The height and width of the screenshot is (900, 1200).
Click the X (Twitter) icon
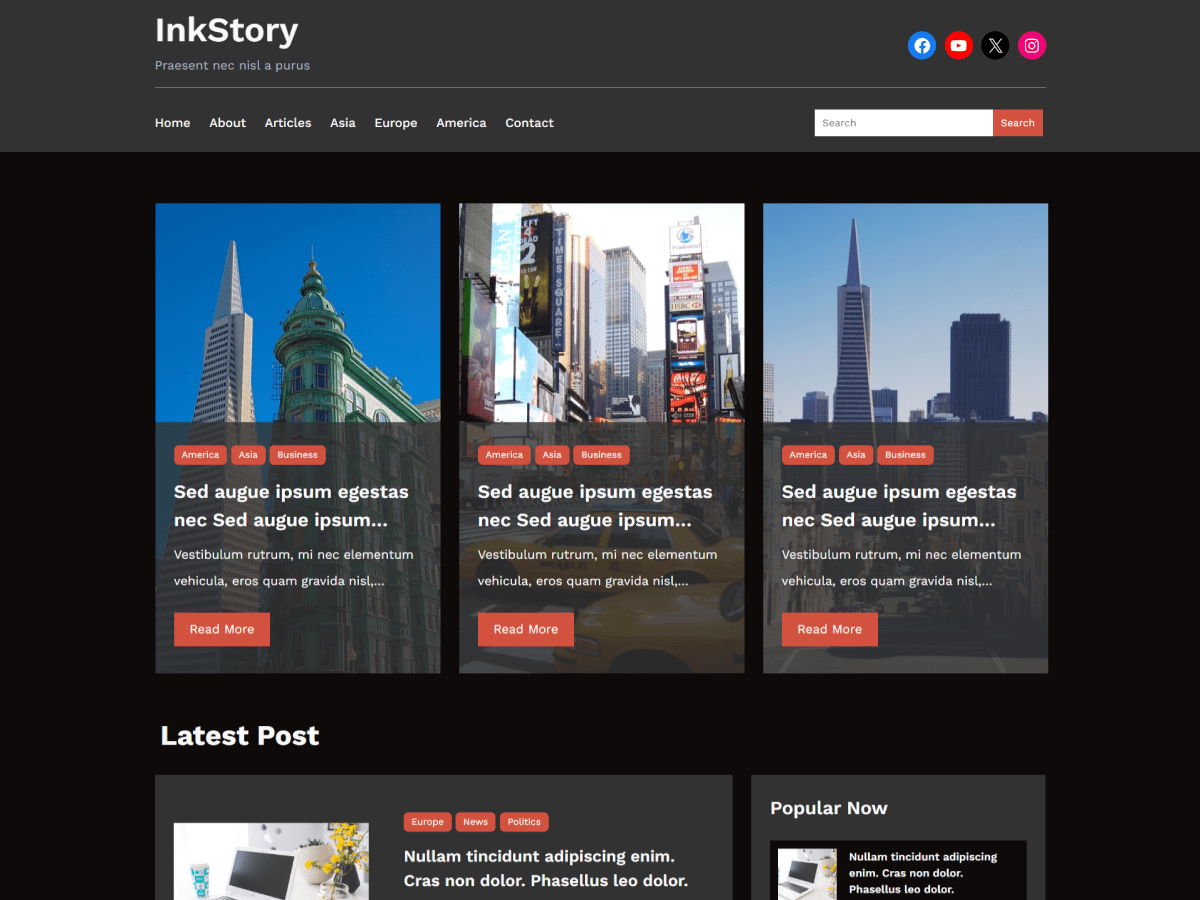995,45
